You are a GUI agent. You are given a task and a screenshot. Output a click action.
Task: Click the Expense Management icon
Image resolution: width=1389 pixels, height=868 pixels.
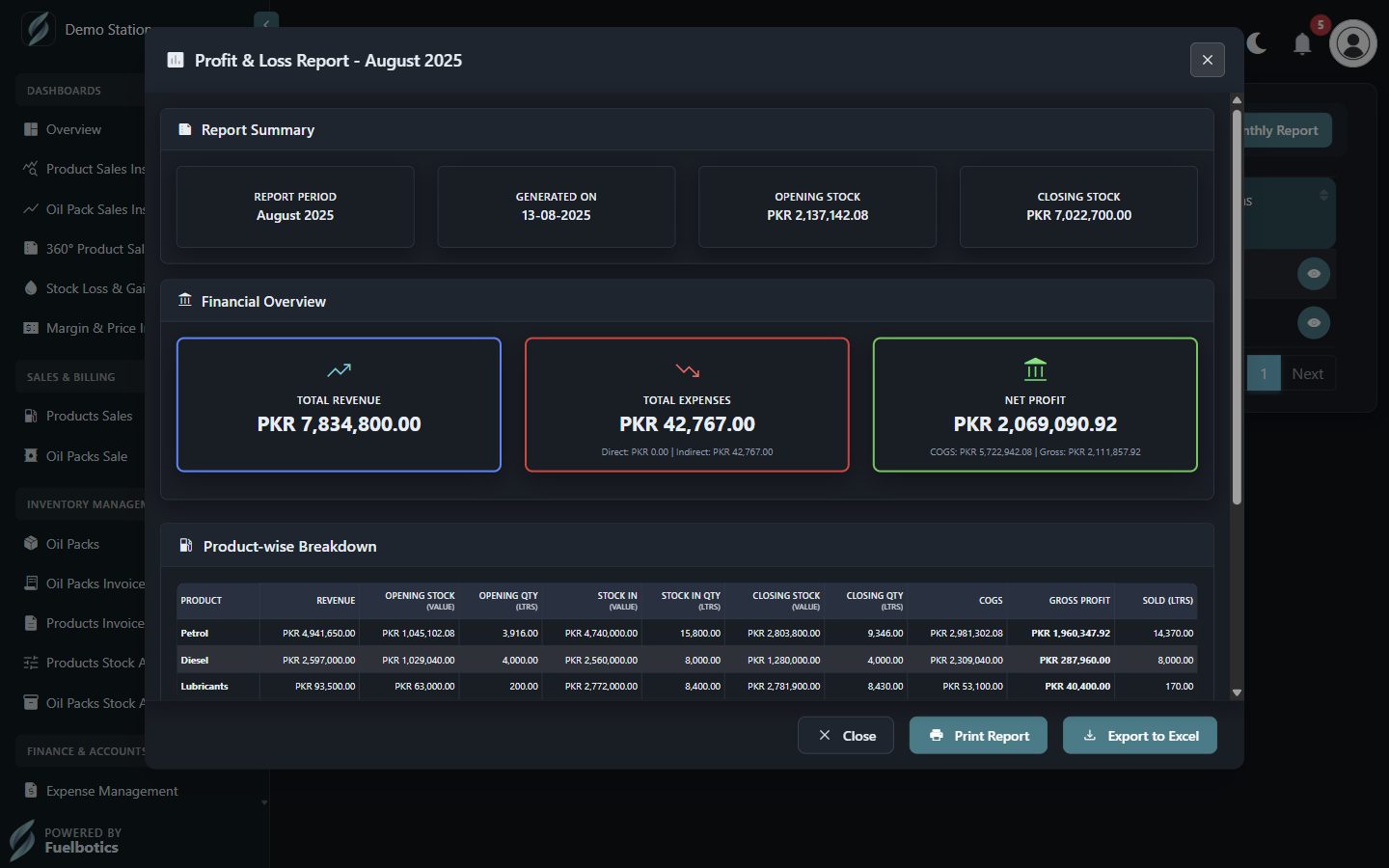tap(31, 791)
